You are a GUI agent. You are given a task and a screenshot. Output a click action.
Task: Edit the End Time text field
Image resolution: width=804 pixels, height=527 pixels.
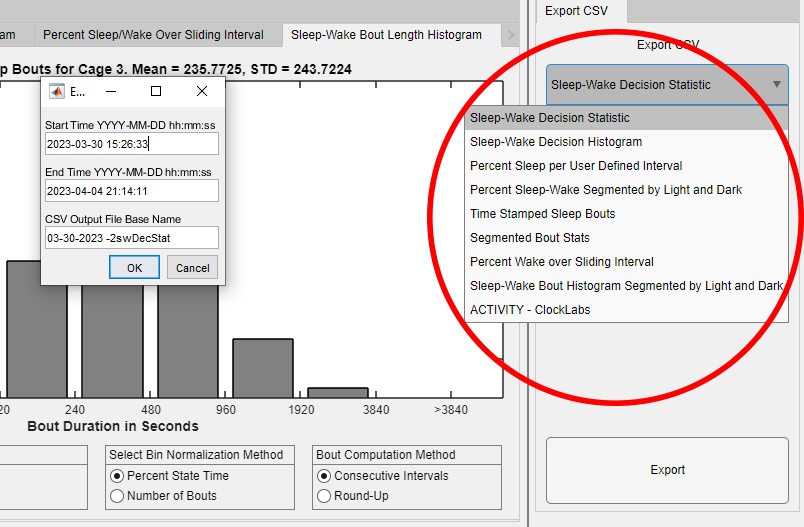point(131,191)
